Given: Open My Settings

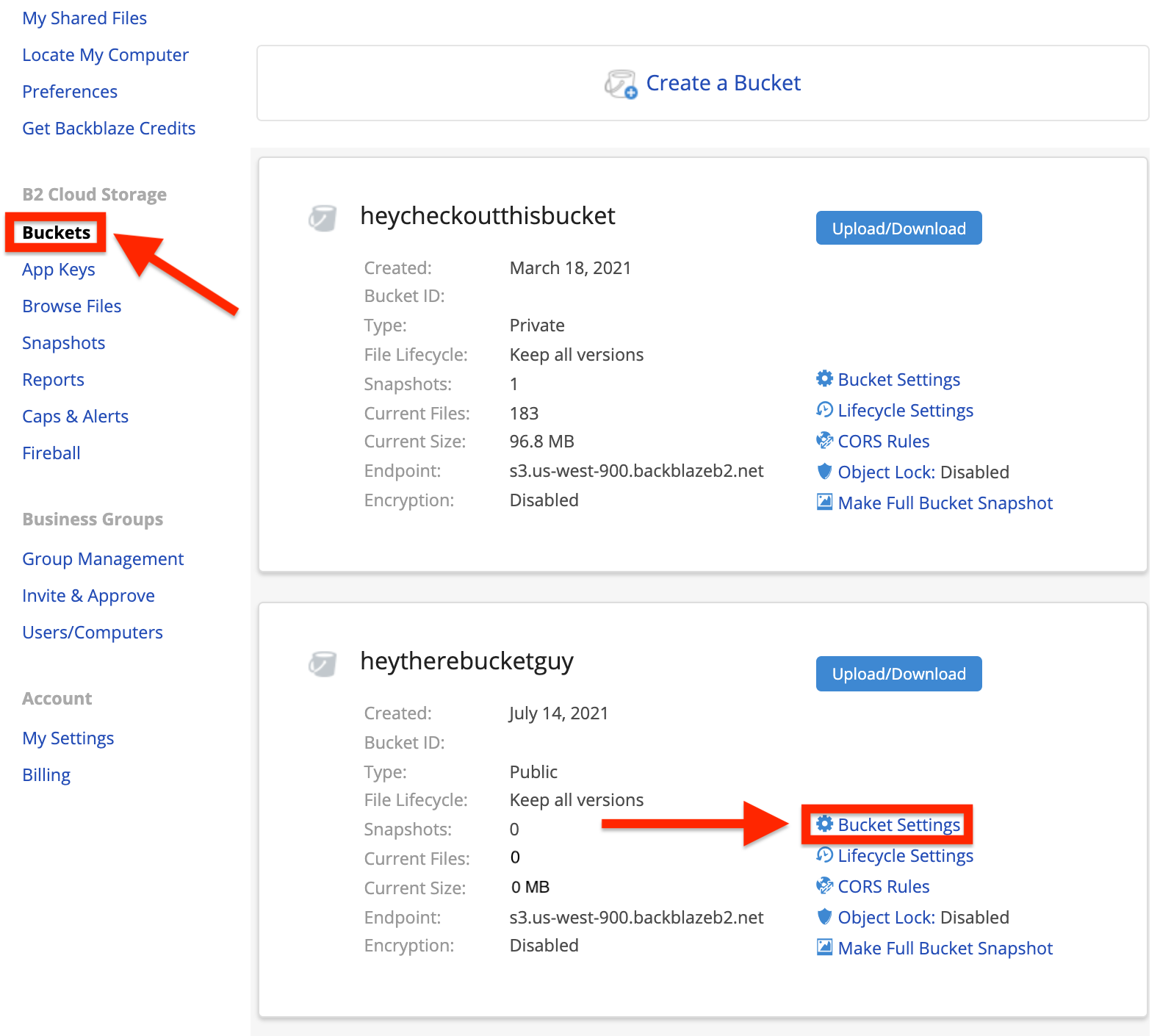Looking at the screenshot, I should click(68, 738).
